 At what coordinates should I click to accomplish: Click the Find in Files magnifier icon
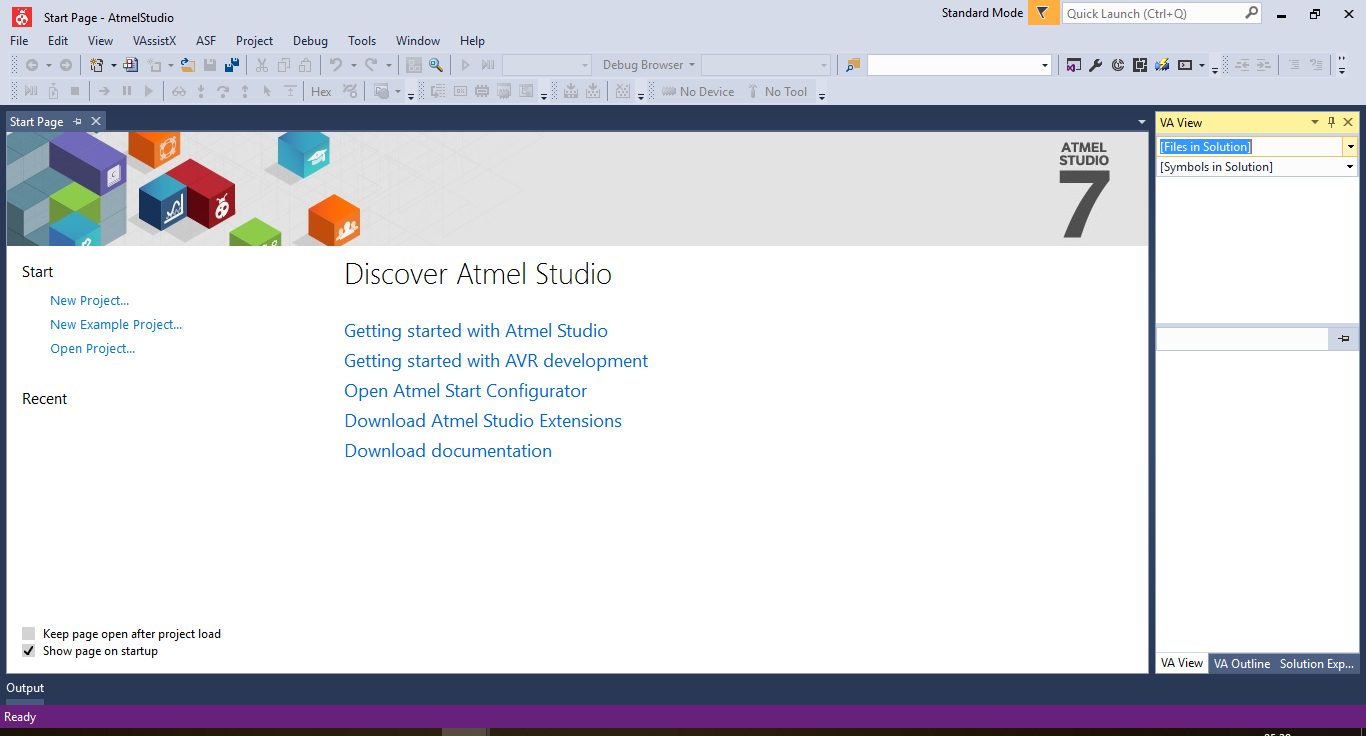tap(436, 65)
